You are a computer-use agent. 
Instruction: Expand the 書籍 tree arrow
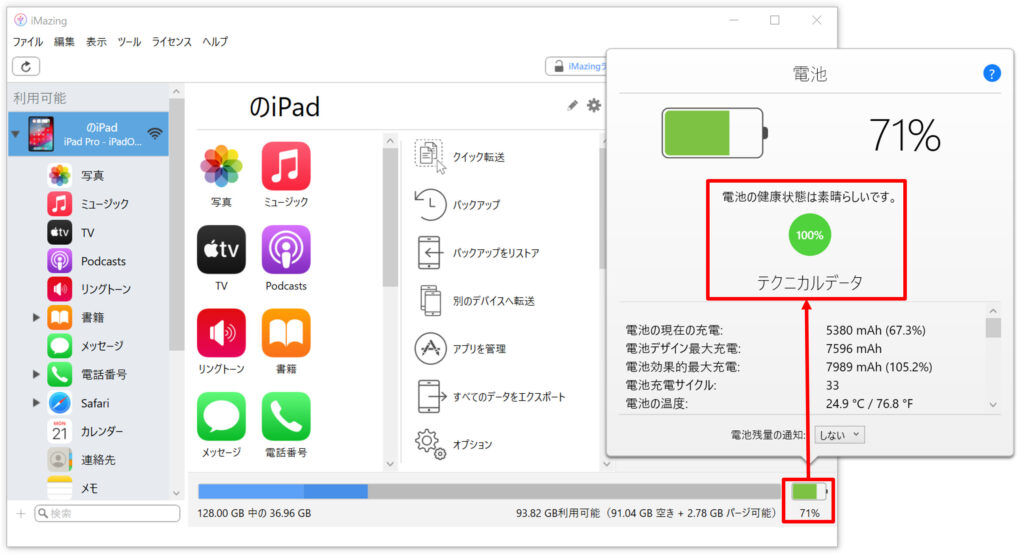pos(37,317)
